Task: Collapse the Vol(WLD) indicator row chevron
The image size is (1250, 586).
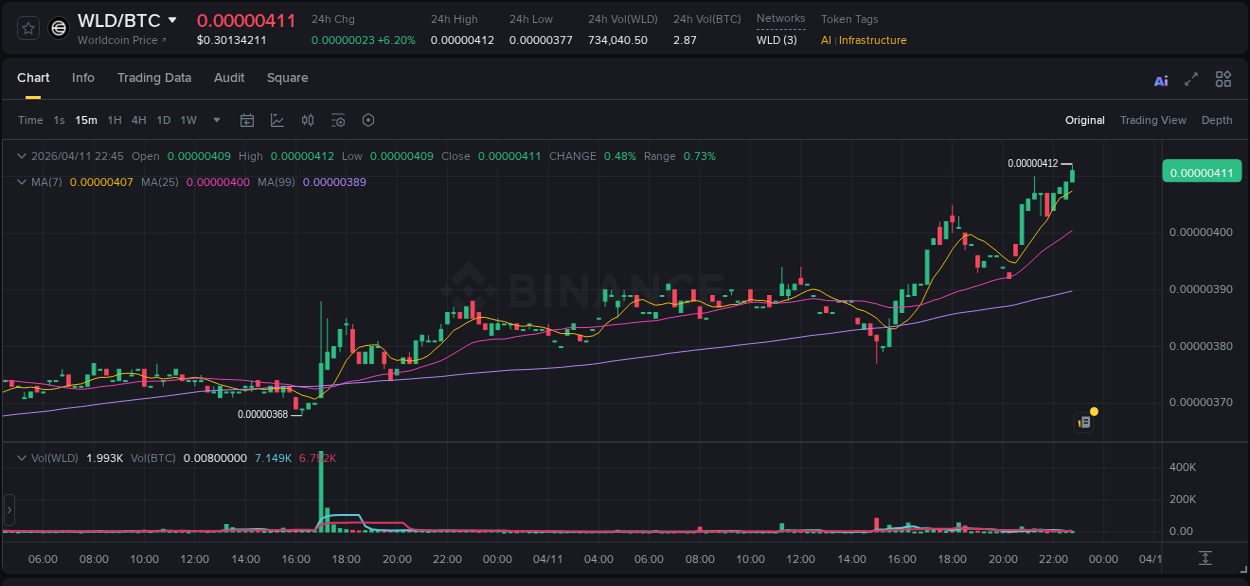Action: pyautogui.click(x=21, y=457)
